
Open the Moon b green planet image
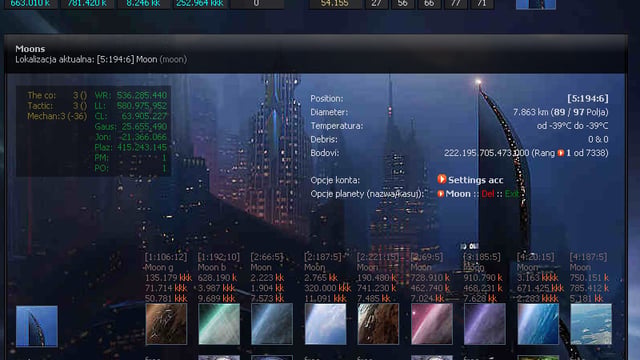[x=219, y=324]
